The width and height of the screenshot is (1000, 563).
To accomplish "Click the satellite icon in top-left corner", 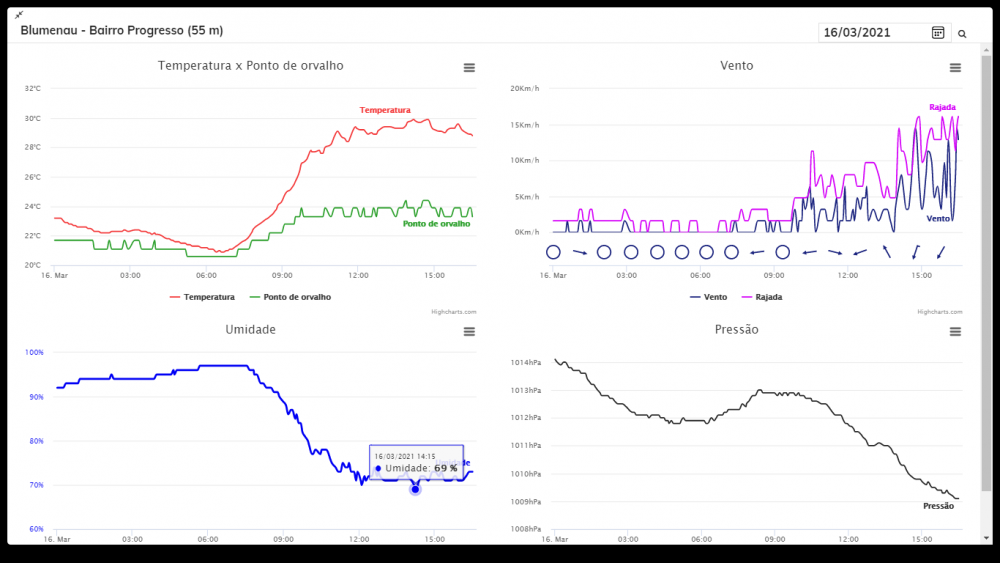I will click(18, 14).
